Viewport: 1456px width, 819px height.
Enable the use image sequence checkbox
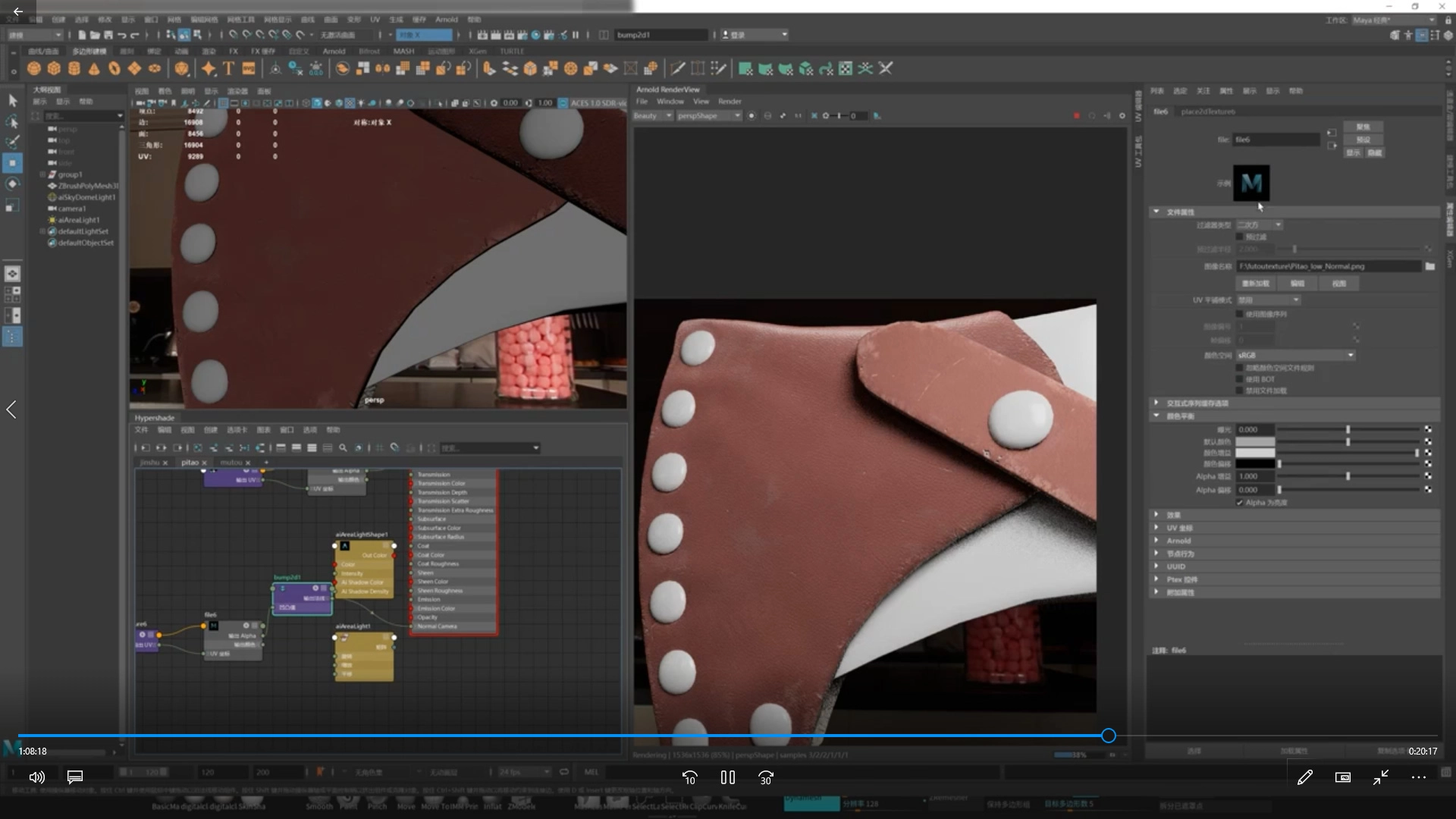click(x=1240, y=314)
